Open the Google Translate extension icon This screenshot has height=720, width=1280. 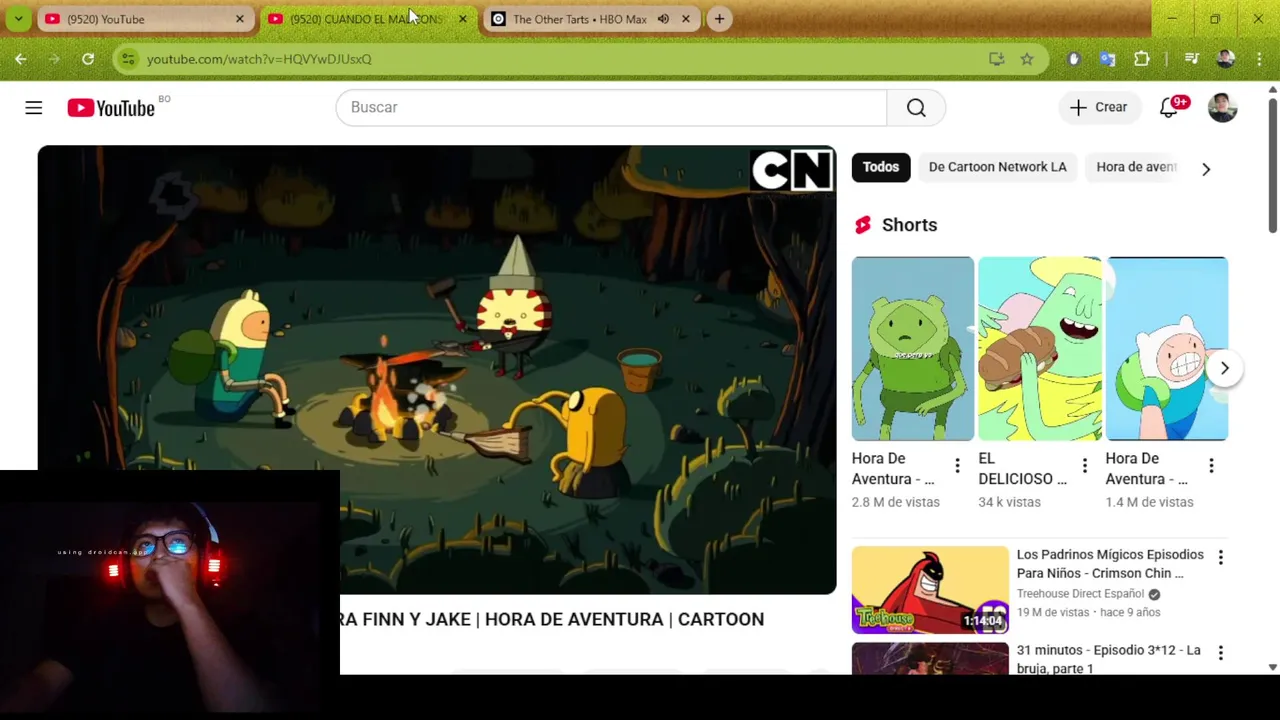[x=1107, y=59]
